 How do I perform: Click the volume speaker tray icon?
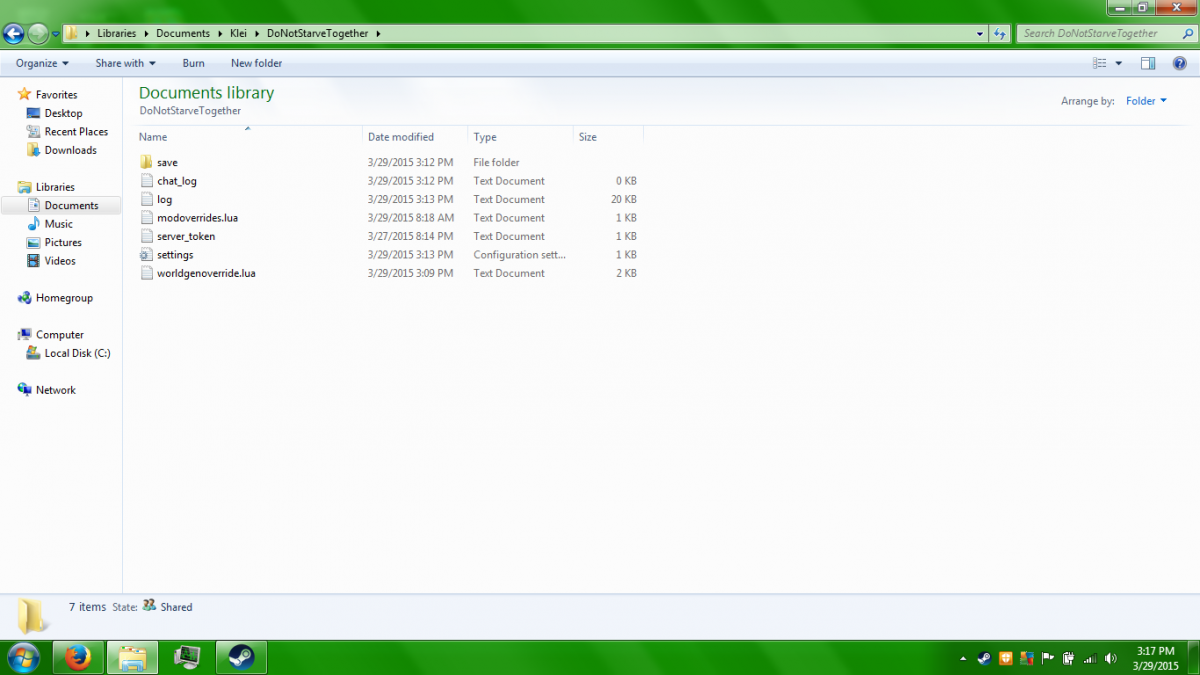coord(1111,658)
